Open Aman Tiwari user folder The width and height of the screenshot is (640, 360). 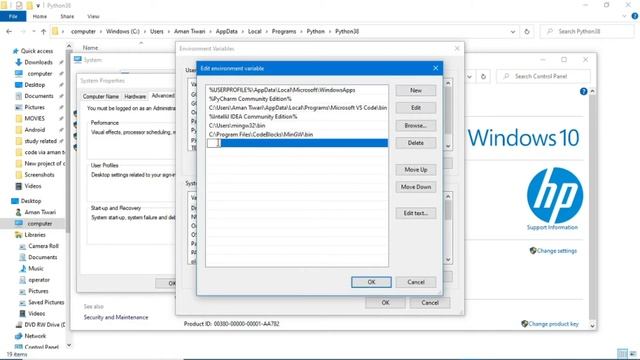click(40, 212)
